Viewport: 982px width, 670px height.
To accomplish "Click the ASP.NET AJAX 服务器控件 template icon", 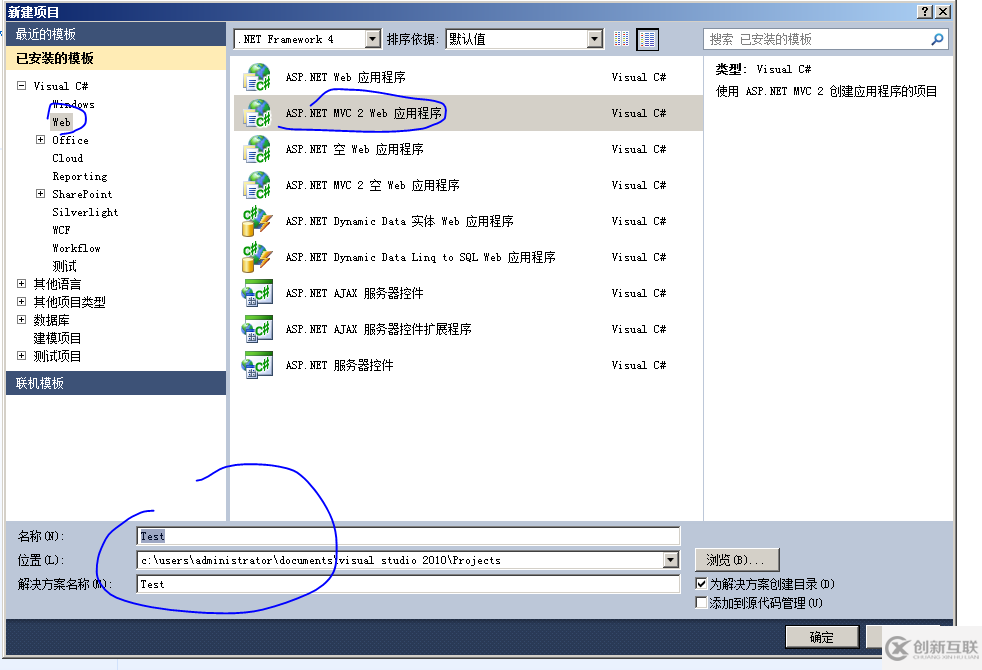I will point(257,294).
